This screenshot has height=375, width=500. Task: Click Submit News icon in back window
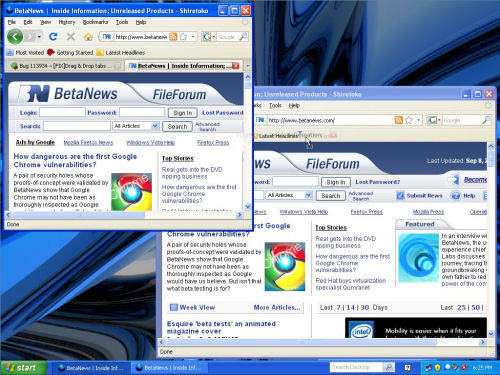(400, 196)
